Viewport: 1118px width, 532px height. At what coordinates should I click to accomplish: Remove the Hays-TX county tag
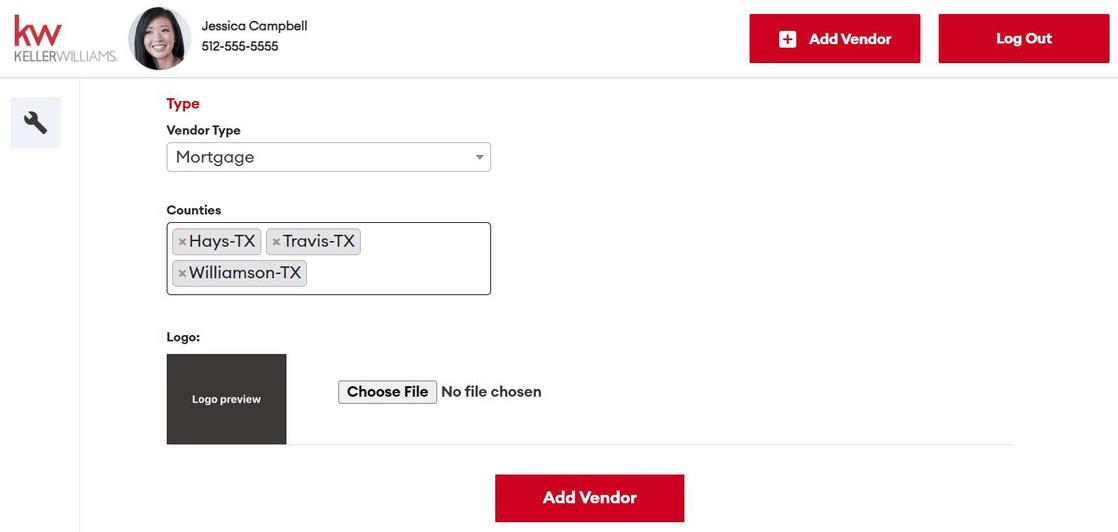point(182,242)
